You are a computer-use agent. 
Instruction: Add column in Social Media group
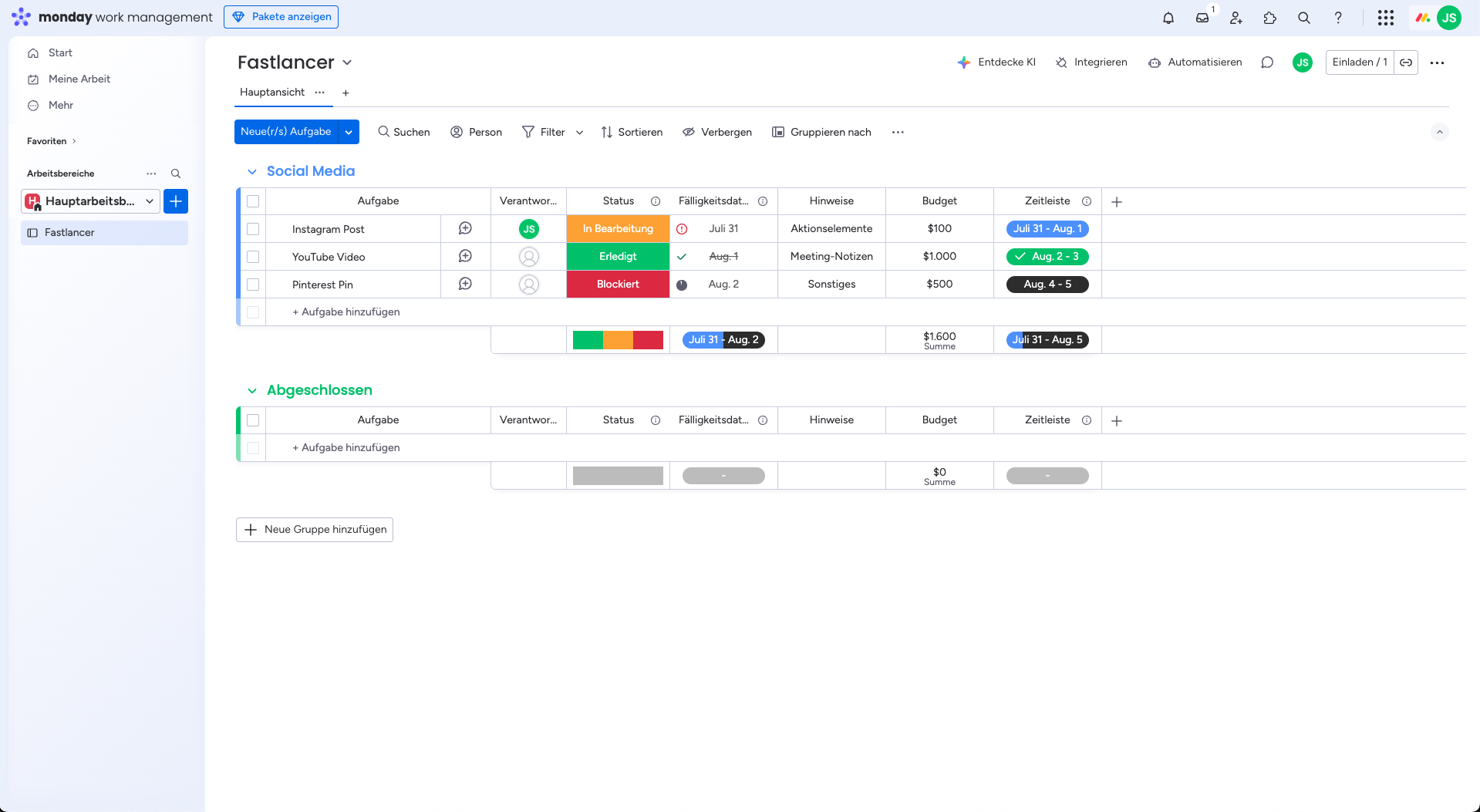(x=1117, y=201)
